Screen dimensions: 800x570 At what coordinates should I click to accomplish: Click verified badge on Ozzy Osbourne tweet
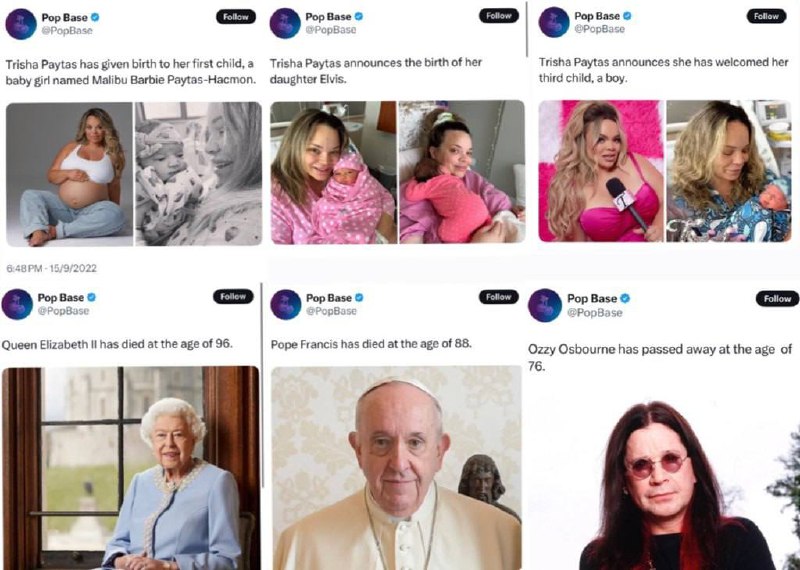click(x=626, y=299)
